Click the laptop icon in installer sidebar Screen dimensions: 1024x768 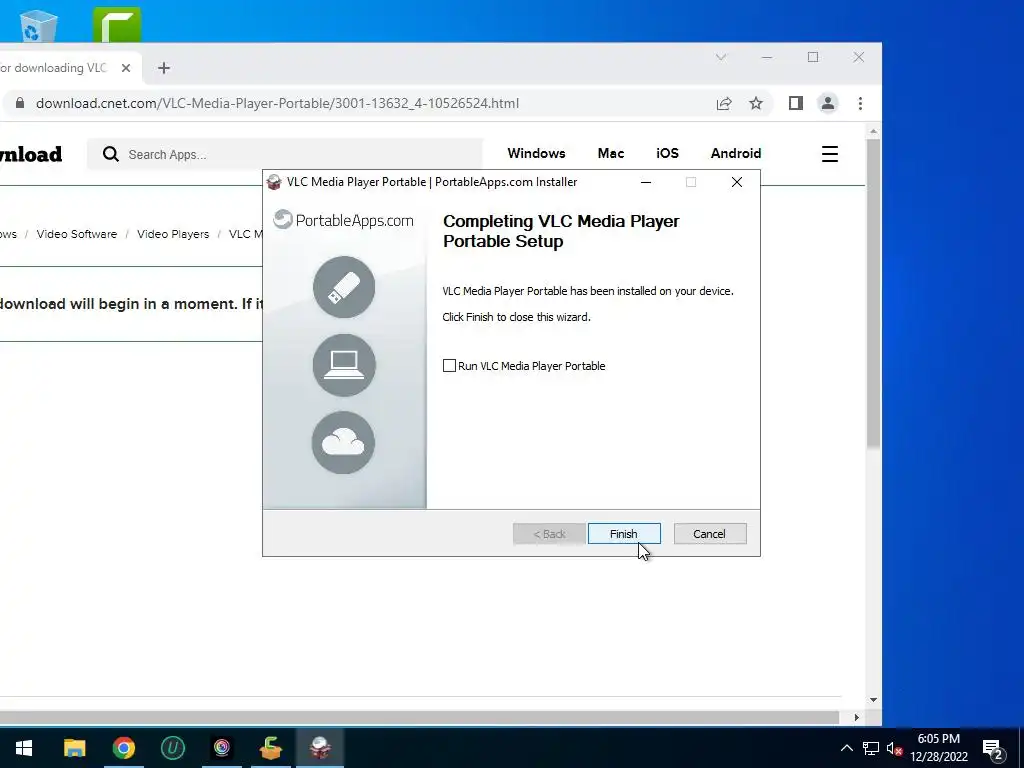point(344,364)
